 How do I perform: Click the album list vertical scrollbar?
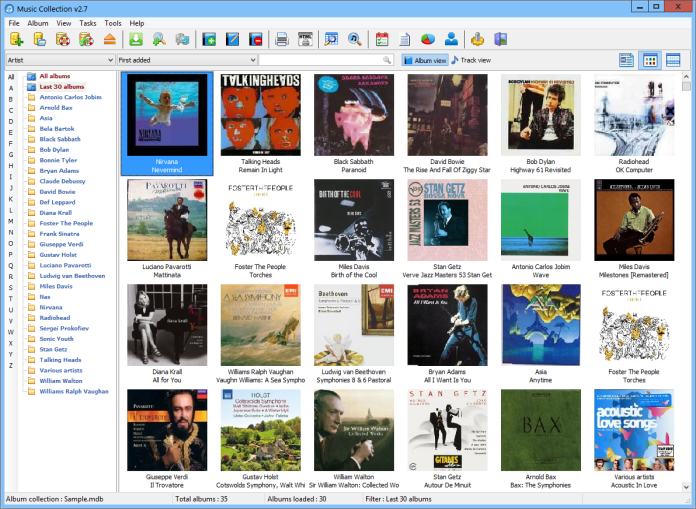[x=687, y=250]
